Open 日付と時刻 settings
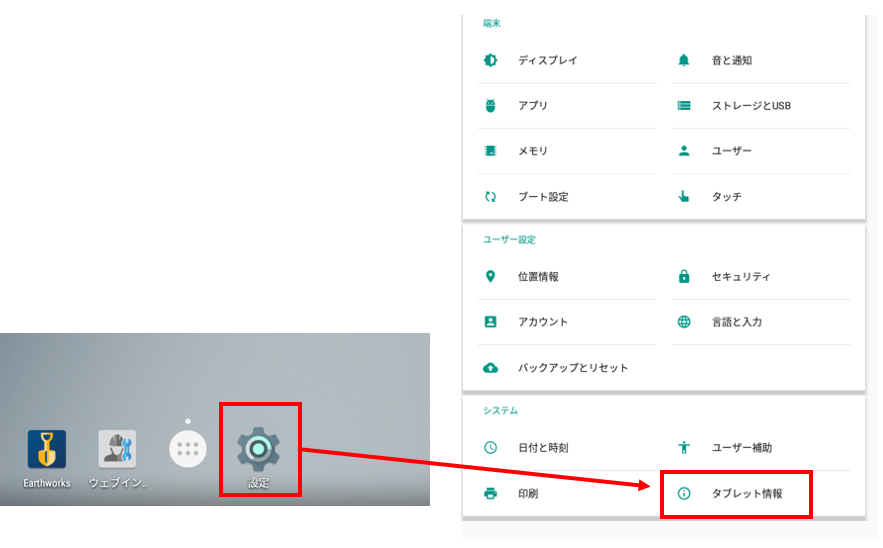The image size is (883, 548). point(542,448)
